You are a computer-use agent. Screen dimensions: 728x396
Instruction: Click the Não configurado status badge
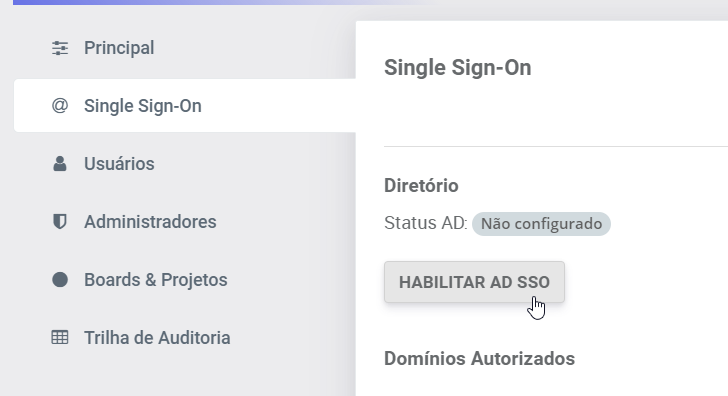coord(541,224)
